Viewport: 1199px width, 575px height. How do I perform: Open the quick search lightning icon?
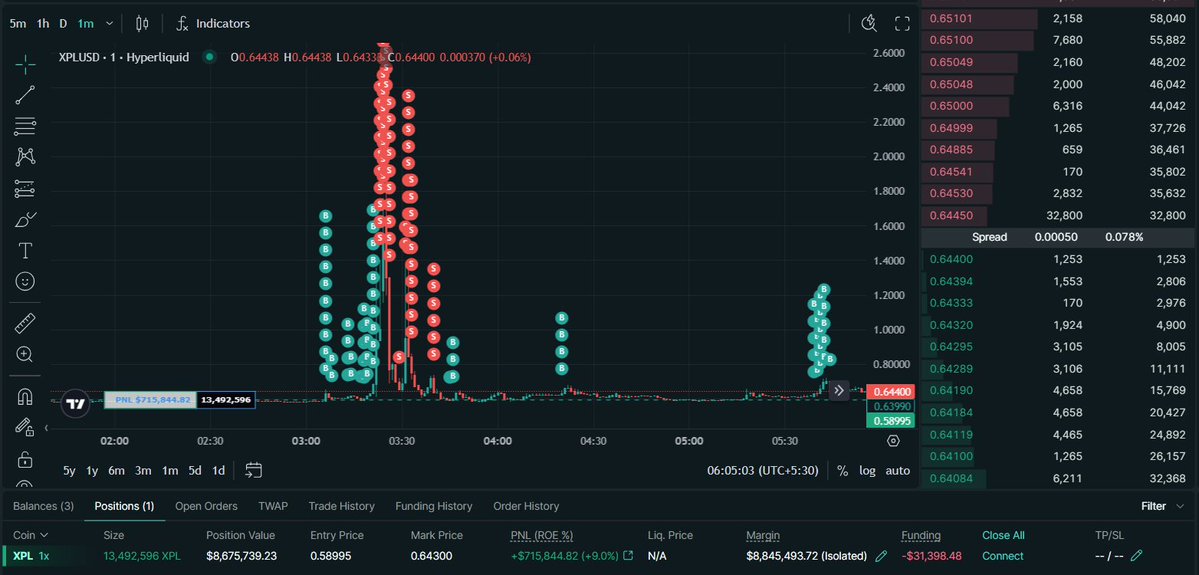coord(869,24)
